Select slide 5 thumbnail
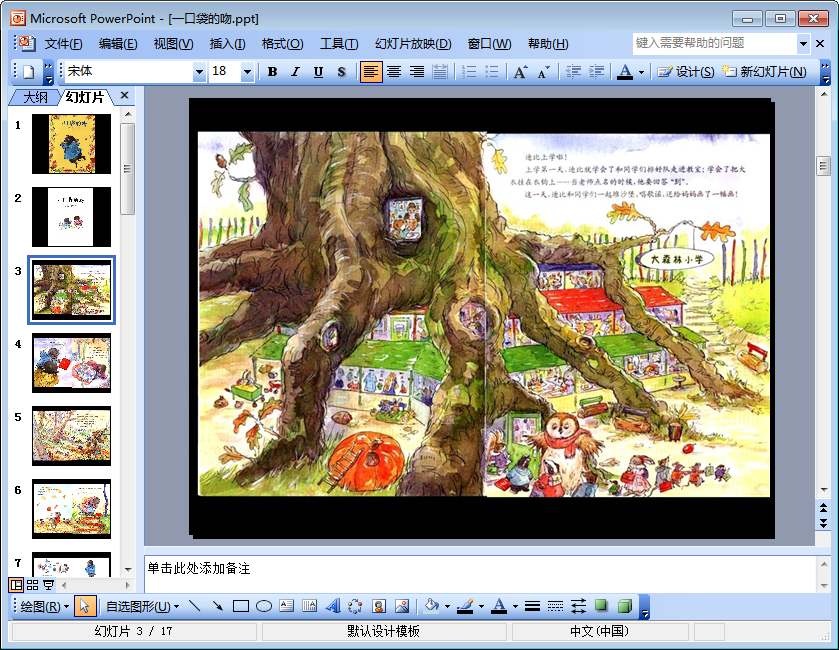This screenshot has width=839, height=650. (71, 435)
